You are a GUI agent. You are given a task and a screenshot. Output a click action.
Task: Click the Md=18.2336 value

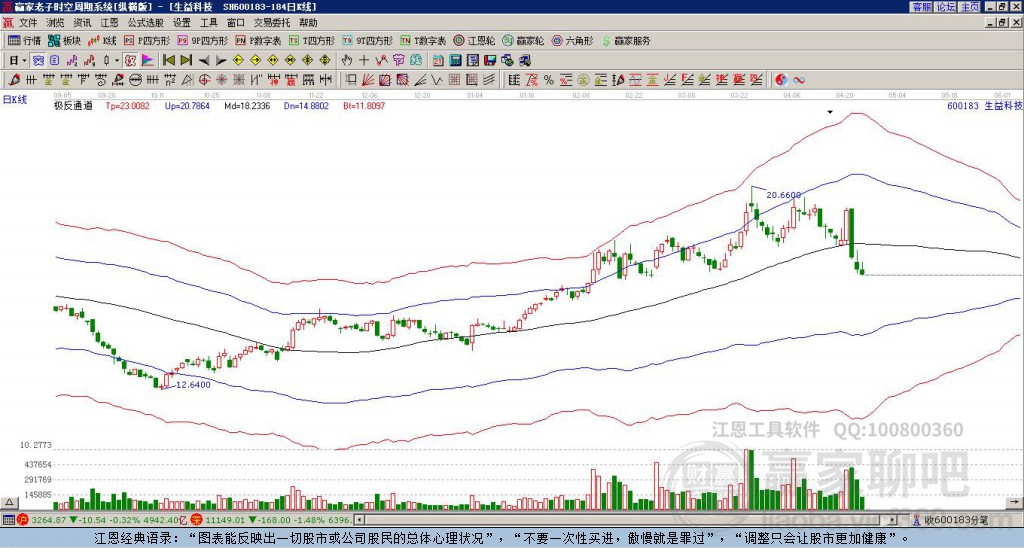pos(247,105)
